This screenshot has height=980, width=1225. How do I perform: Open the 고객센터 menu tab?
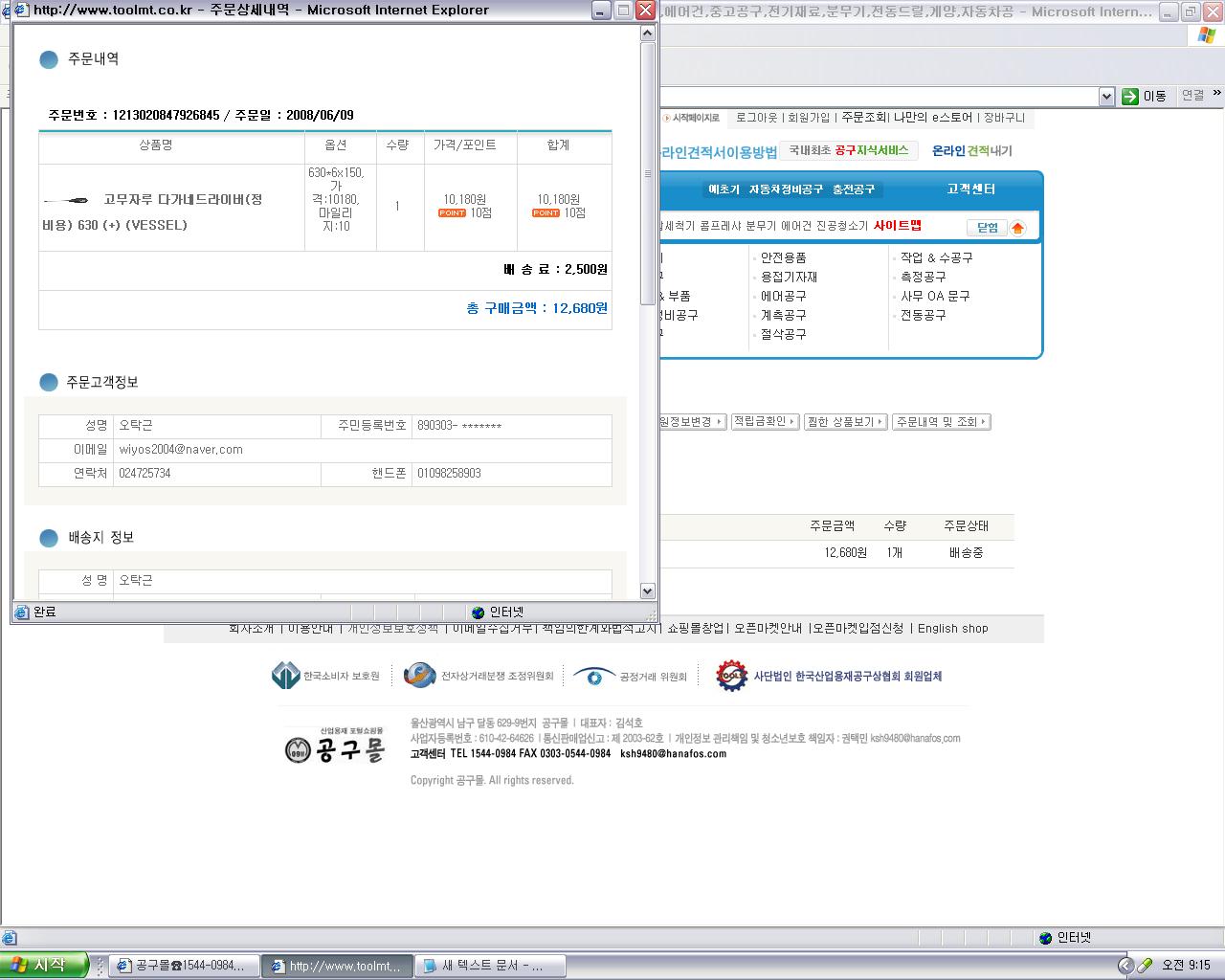[x=970, y=189]
